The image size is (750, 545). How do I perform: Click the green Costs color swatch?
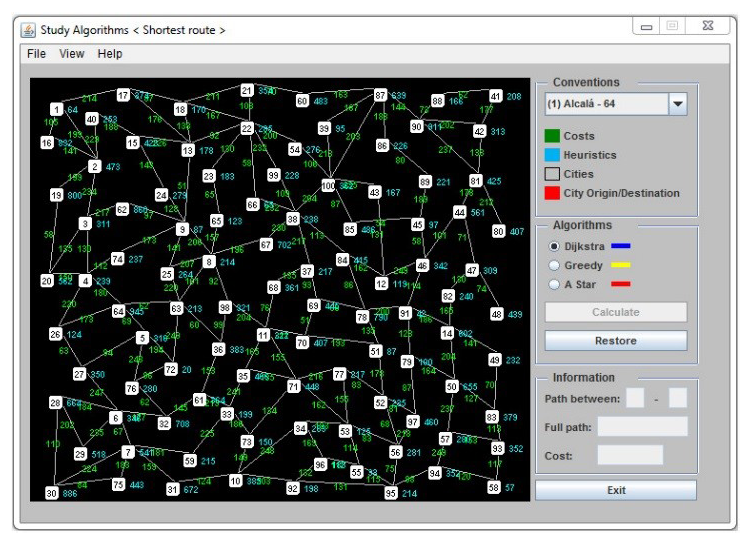tap(552, 136)
